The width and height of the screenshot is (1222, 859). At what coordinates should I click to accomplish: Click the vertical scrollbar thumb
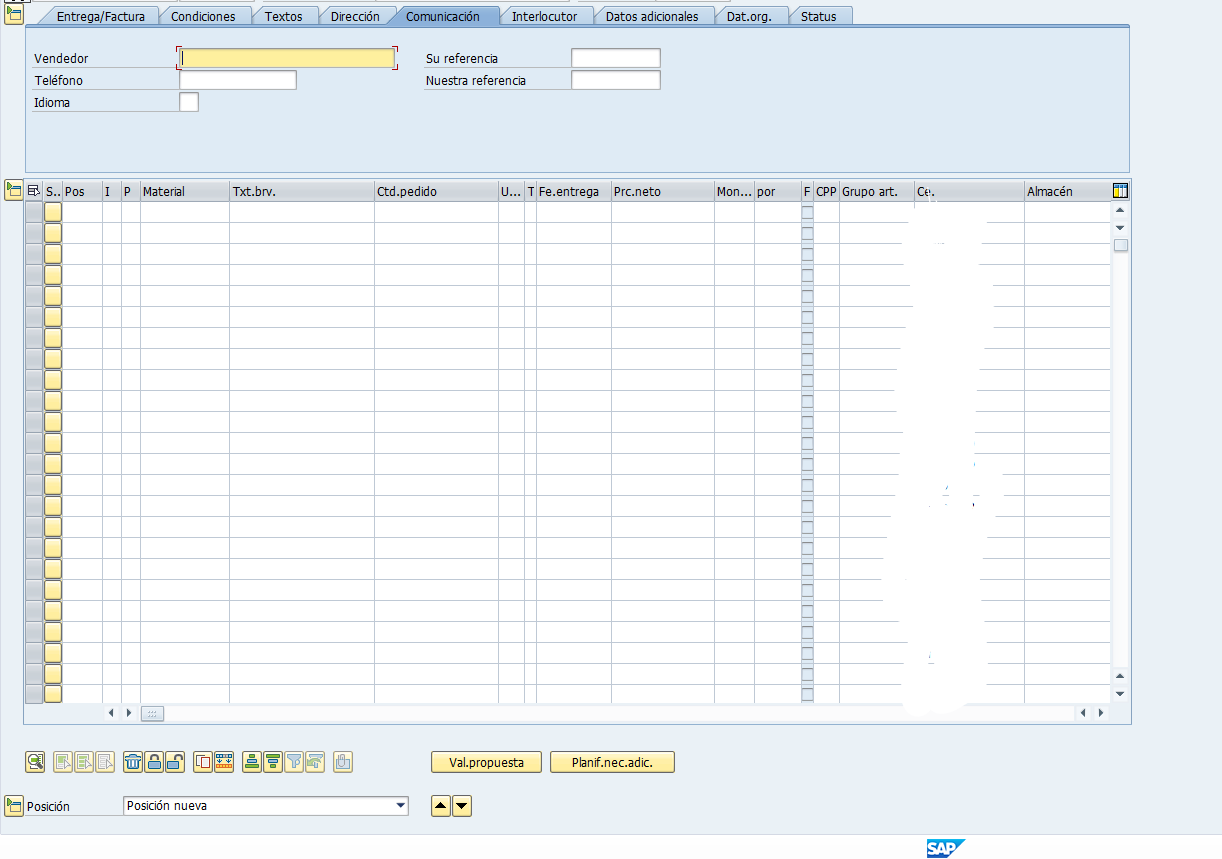[x=1121, y=245]
